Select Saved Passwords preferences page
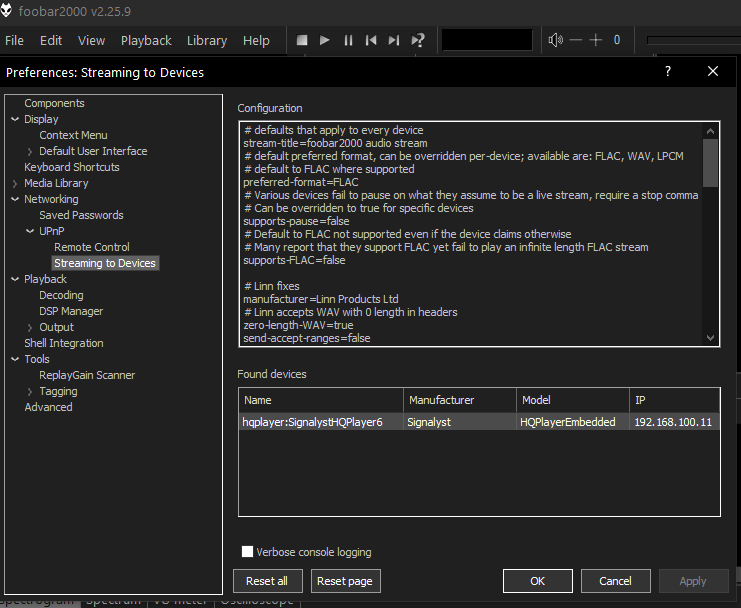741x608 pixels. [x=81, y=215]
